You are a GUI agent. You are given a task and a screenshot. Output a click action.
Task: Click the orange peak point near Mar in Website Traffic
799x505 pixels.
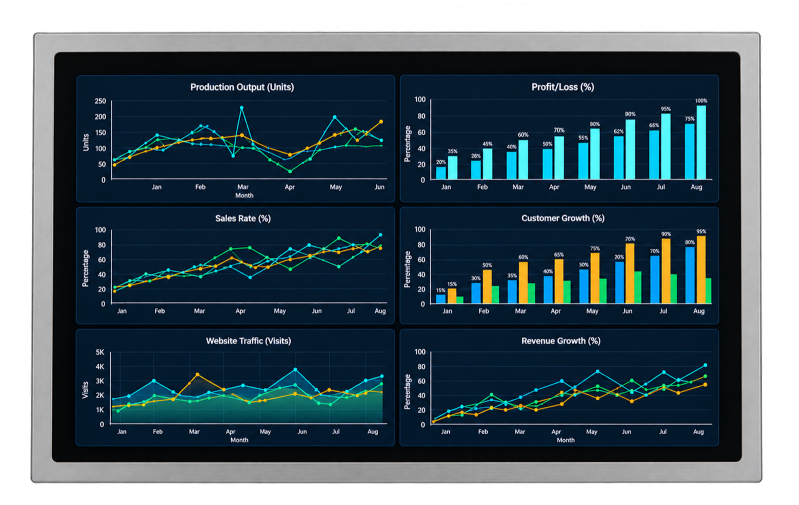tap(197, 375)
